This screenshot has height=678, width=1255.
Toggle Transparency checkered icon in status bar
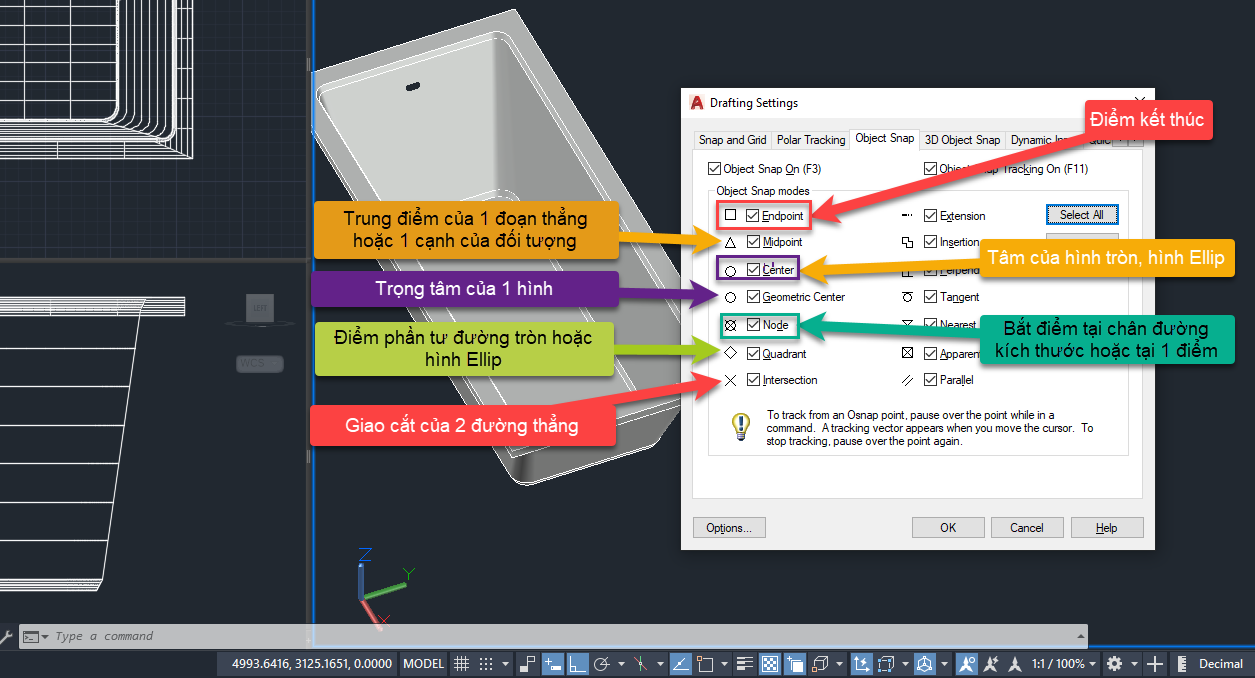[770, 663]
